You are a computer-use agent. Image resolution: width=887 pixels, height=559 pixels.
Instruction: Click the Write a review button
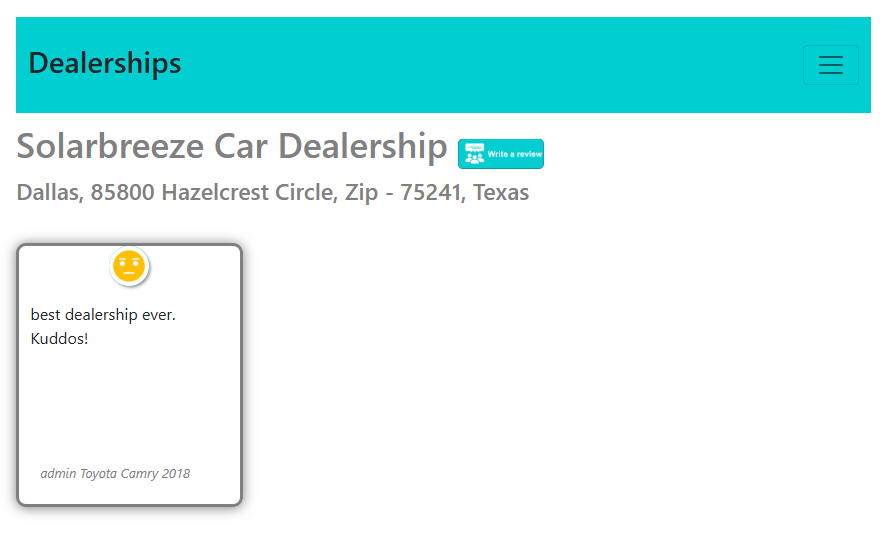(501, 154)
